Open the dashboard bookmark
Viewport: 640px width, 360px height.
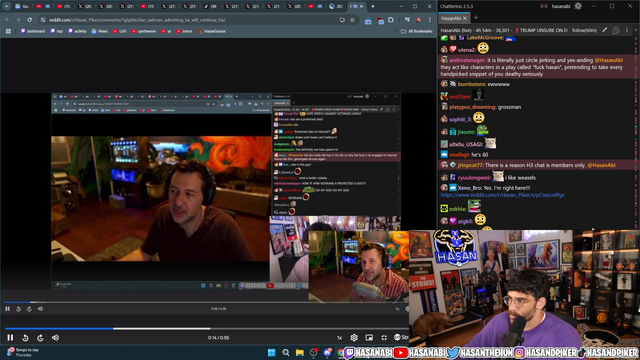[x=33, y=31]
